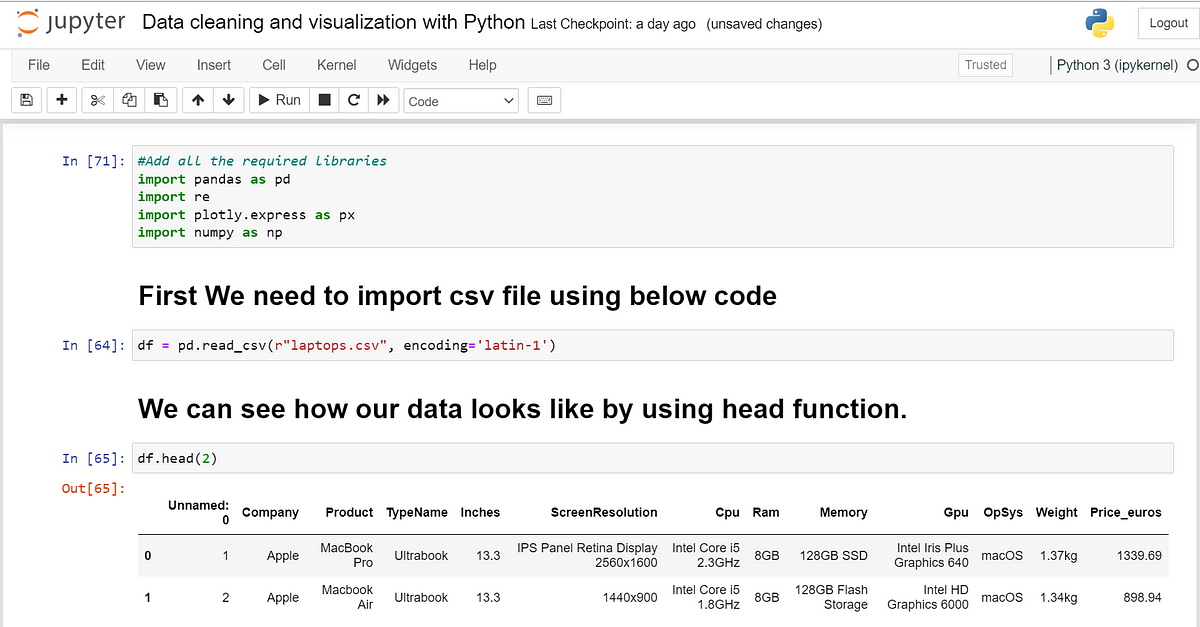Rename notebook by clicking its title
Image resolution: width=1200 pixels, height=627 pixels.
coord(334,22)
